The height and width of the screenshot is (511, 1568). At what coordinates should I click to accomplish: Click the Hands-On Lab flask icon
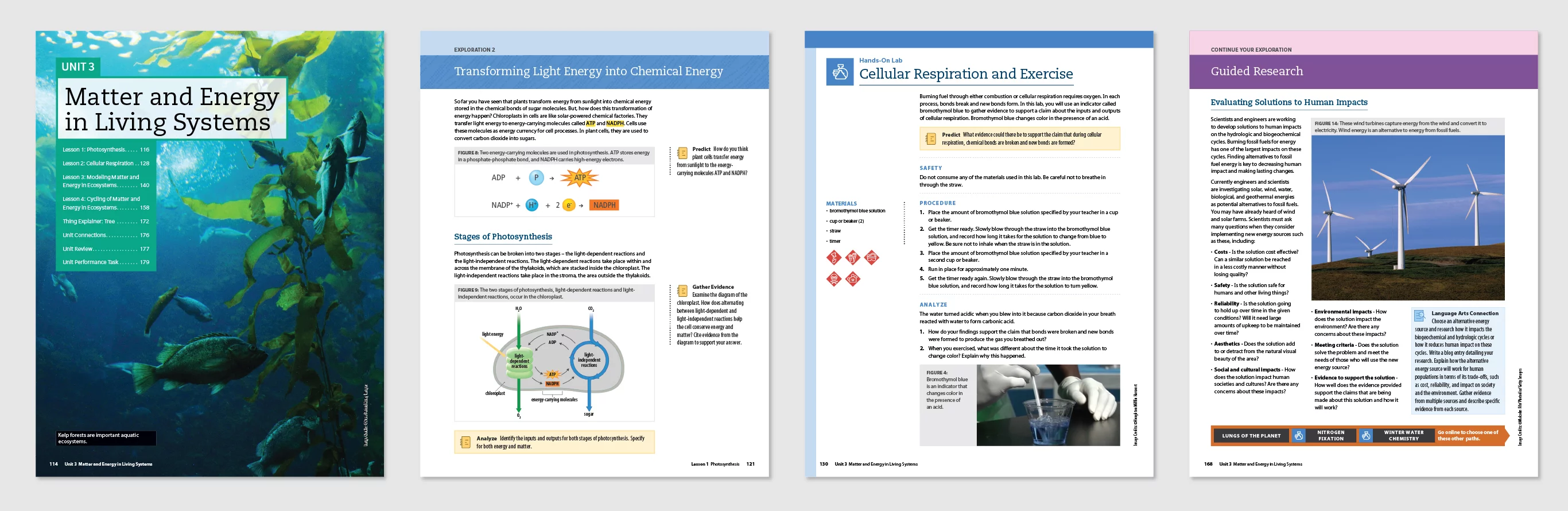(840, 72)
